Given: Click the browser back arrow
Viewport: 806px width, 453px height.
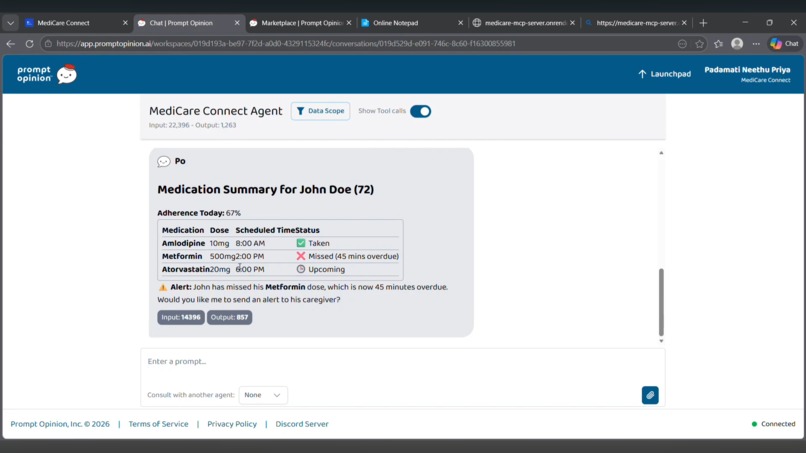Looking at the screenshot, I should click(10, 44).
